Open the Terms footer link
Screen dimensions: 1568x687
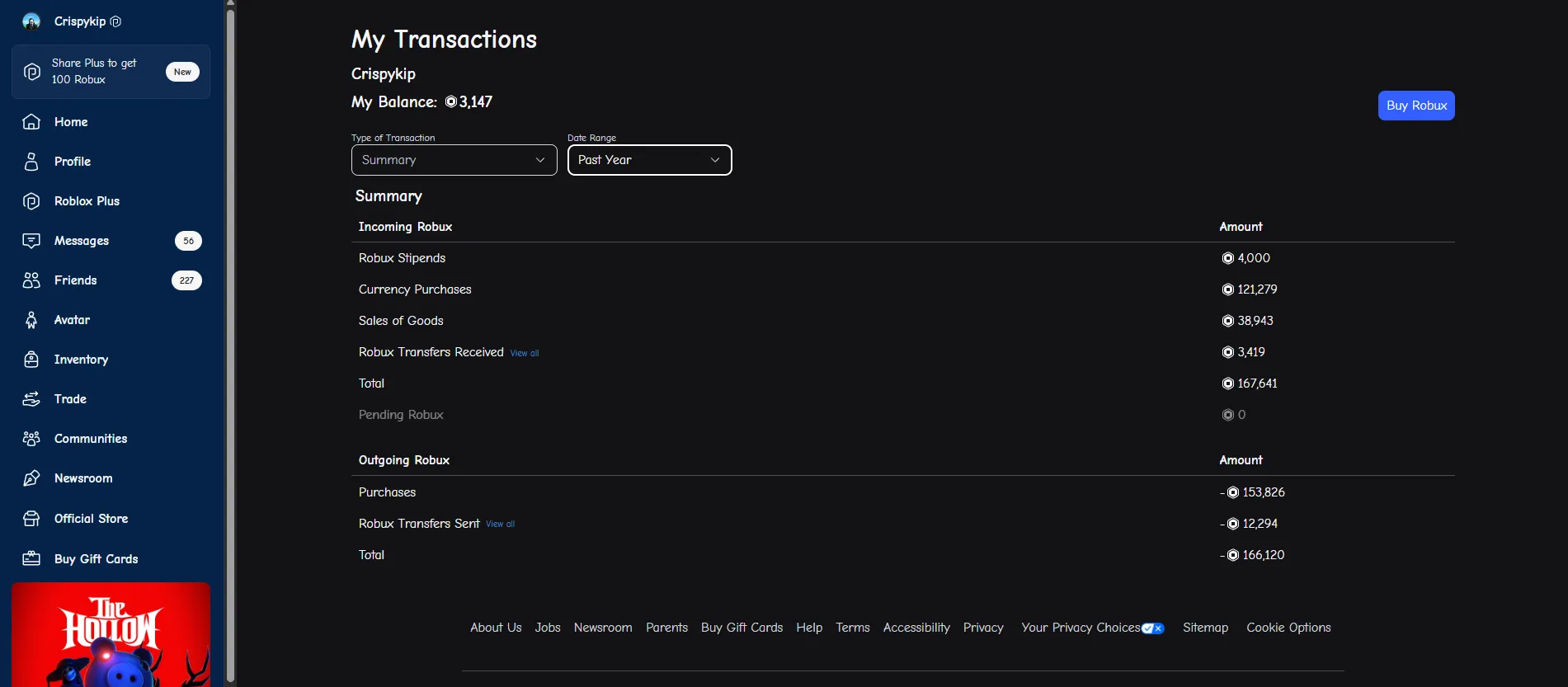click(853, 628)
